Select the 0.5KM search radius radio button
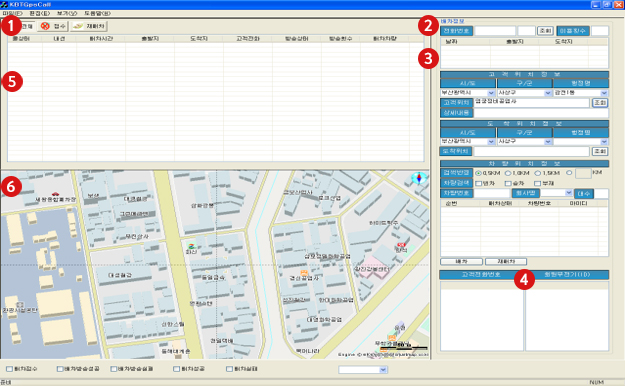 478,173
